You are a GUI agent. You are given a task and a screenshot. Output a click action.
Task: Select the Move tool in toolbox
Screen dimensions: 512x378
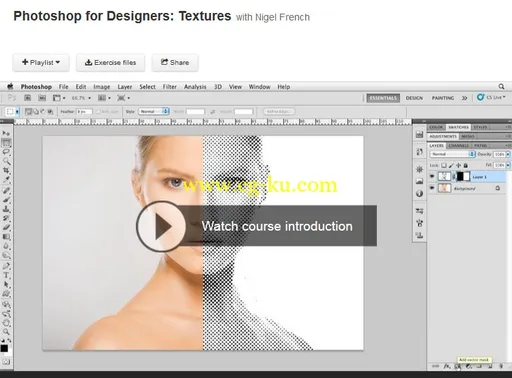[x=6, y=133]
